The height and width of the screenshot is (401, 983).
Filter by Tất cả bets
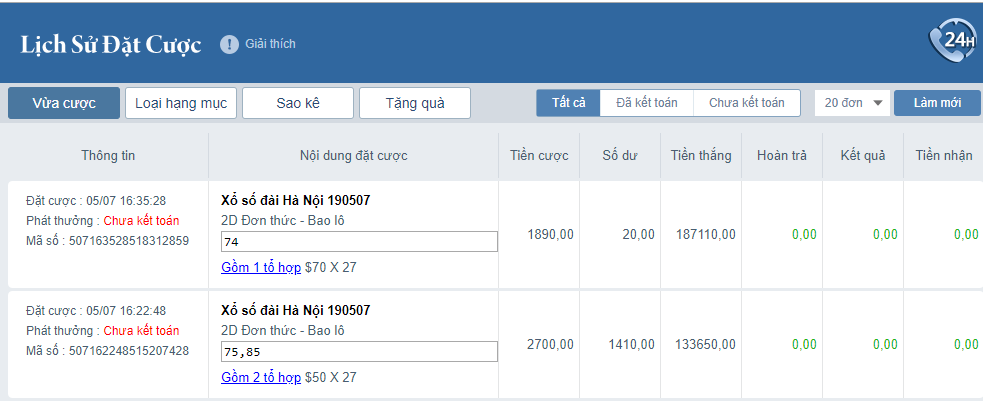pos(568,103)
